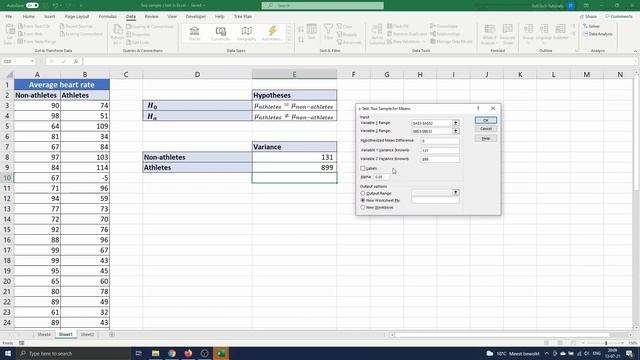Viewport: 640px width, 360px height.
Task: Click OK in the z-Test dialog
Action: 486,120
